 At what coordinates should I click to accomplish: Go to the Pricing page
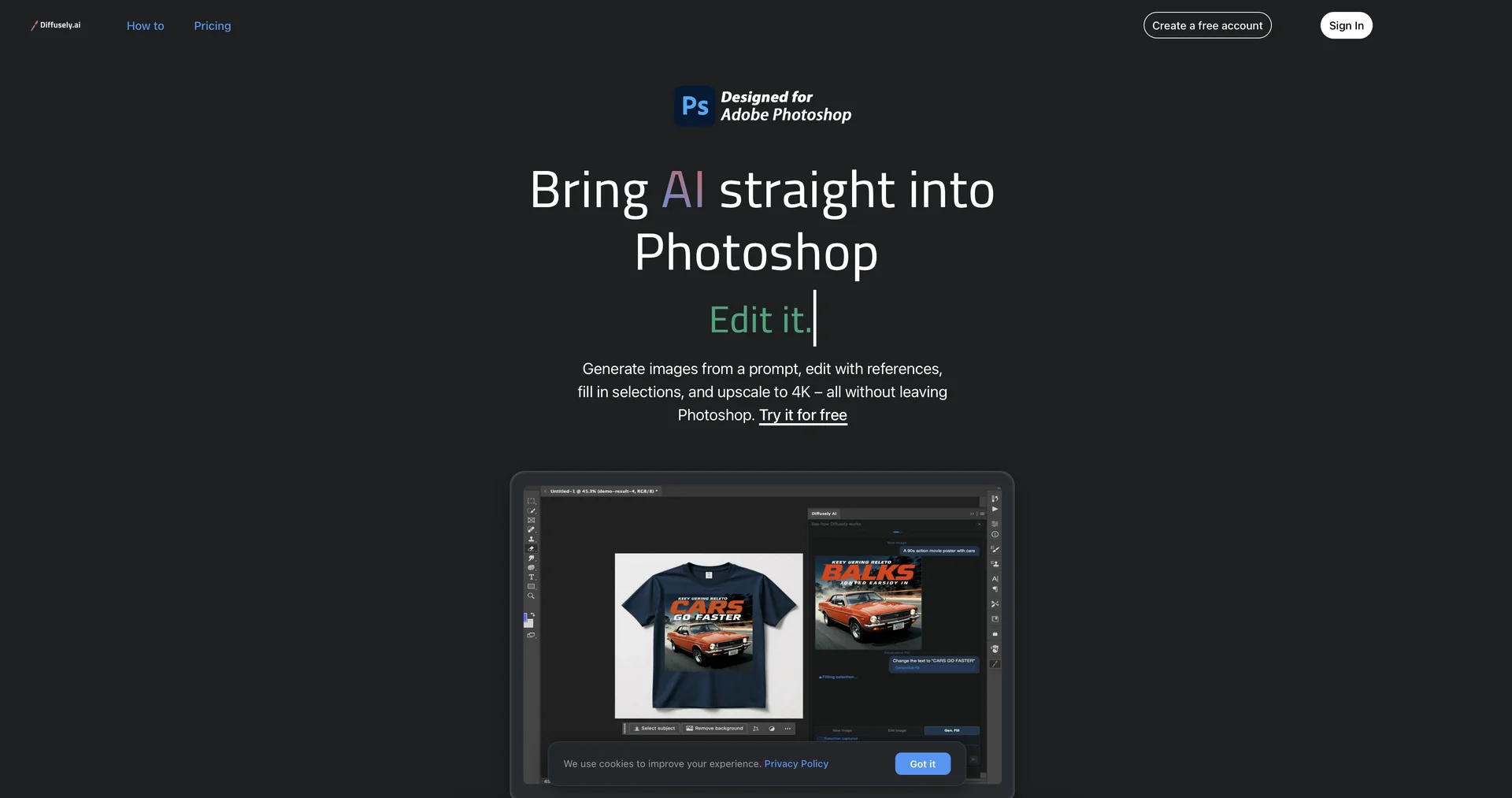click(x=213, y=26)
